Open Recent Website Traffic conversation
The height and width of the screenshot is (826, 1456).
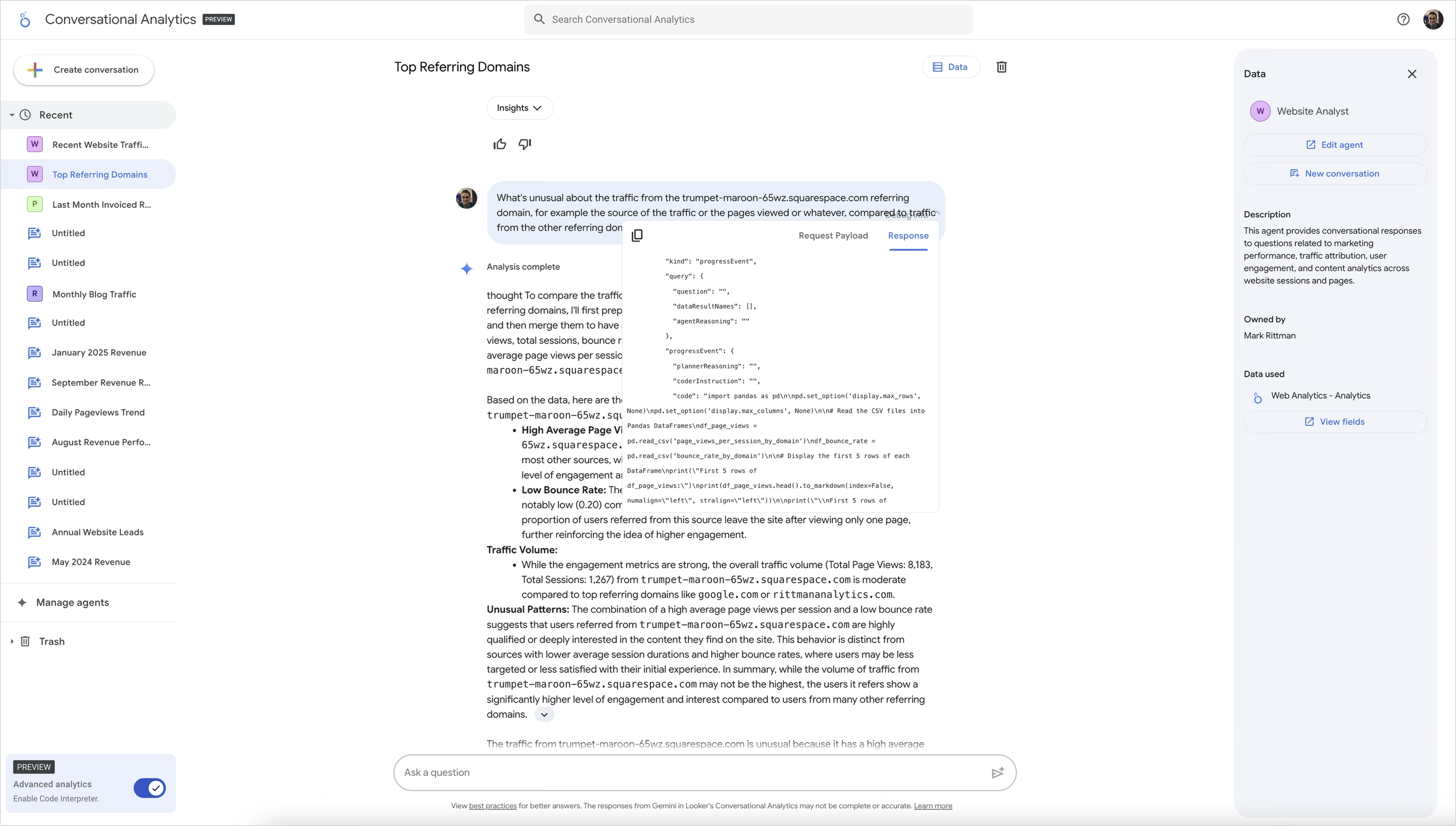point(88,144)
